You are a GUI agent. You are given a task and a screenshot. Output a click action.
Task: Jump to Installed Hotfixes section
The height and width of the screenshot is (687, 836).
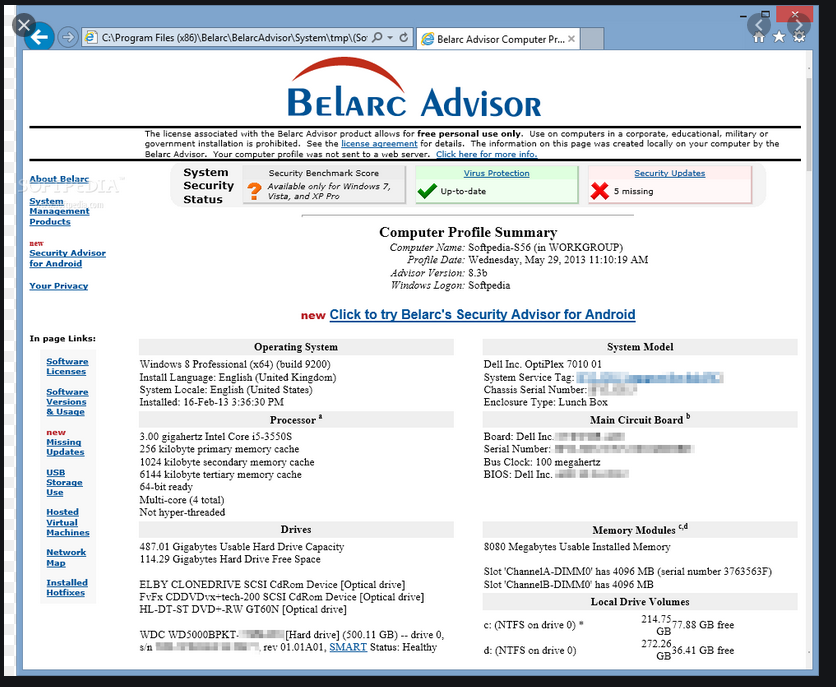point(67,587)
